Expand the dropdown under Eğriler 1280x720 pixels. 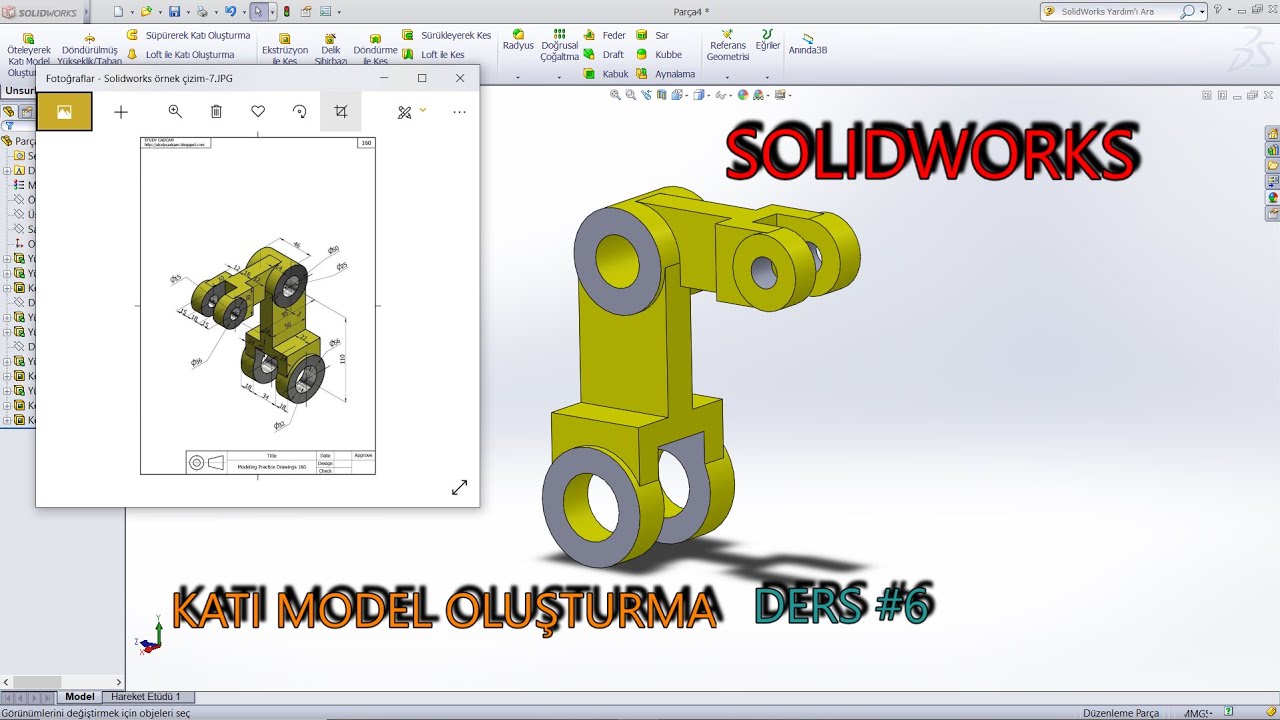pyautogui.click(x=767, y=77)
